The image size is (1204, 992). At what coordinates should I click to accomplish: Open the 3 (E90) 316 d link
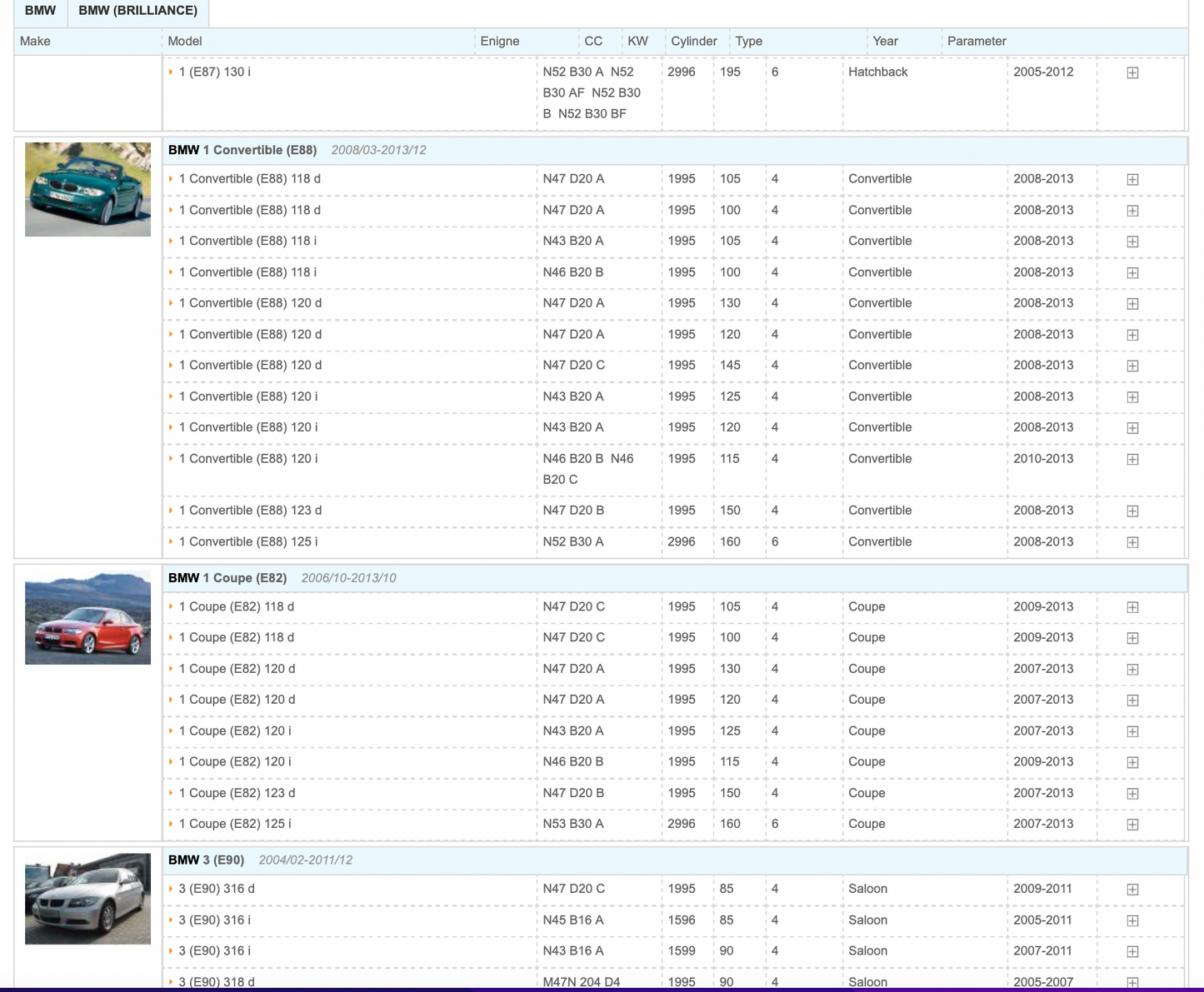[217, 889]
